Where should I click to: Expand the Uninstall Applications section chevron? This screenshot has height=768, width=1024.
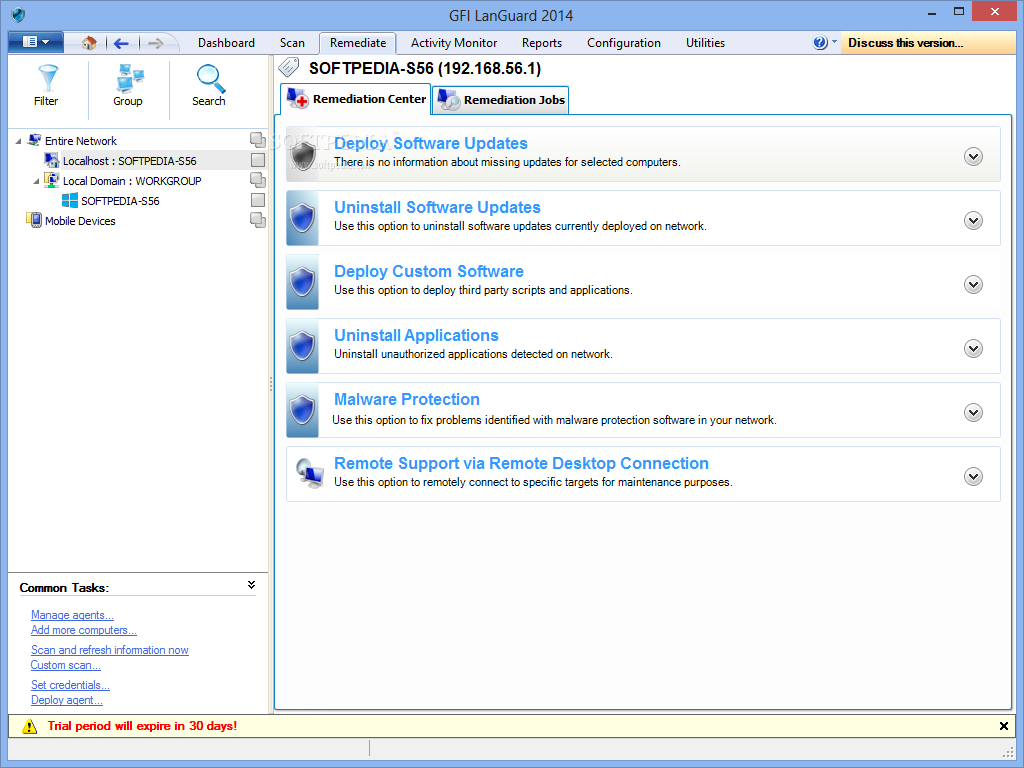point(973,349)
